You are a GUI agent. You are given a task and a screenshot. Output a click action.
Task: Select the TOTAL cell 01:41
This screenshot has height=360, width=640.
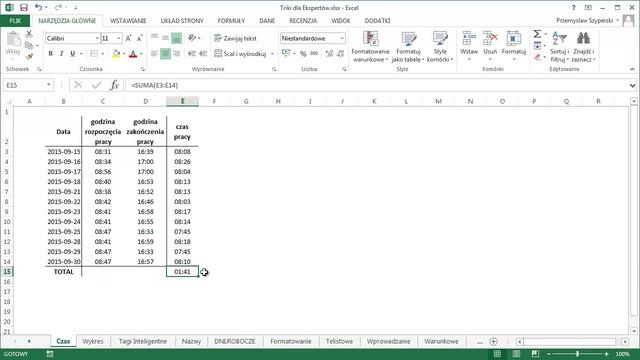click(182, 271)
